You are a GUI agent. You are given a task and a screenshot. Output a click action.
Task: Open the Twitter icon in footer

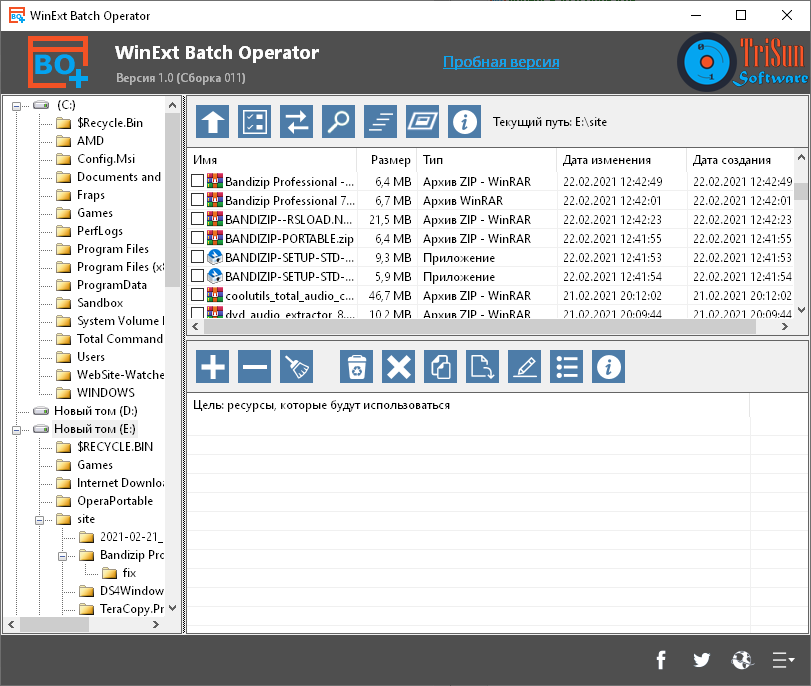click(x=701, y=660)
